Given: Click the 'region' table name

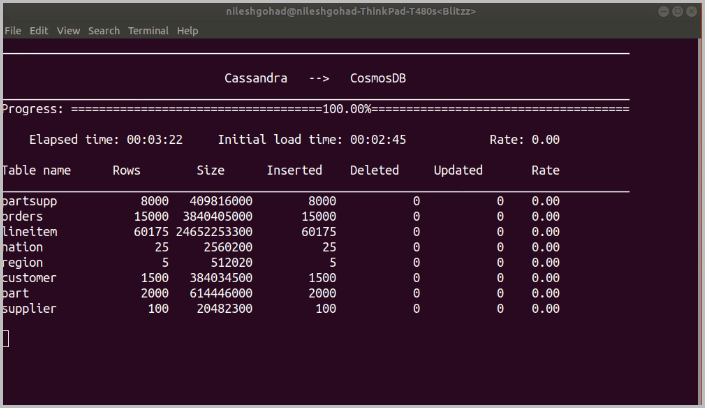Looking at the screenshot, I should click(x=22, y=263).
